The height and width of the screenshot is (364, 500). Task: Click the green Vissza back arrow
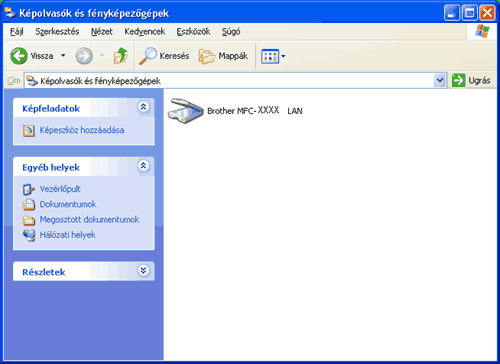tap(19, 56)
